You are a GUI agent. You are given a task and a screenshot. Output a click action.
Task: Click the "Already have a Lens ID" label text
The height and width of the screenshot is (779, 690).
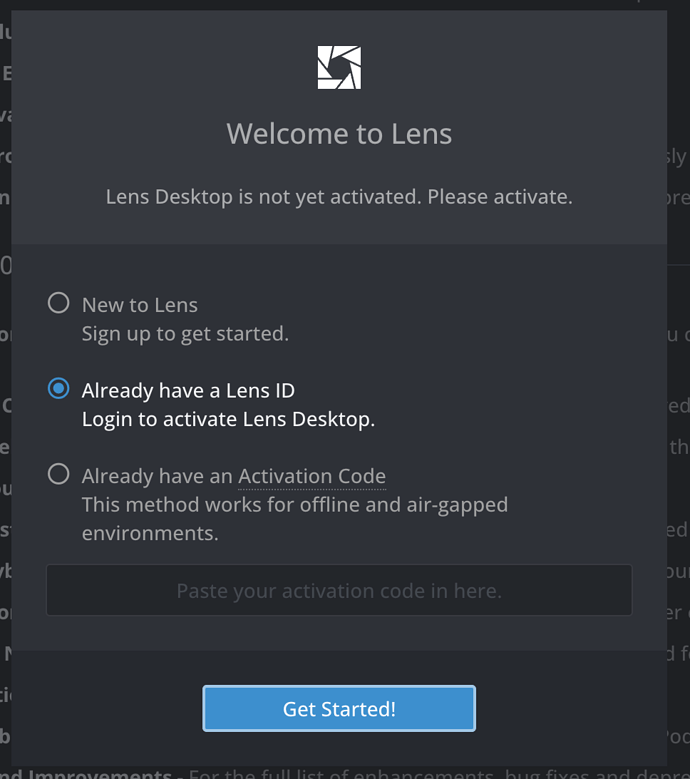click(188, 391)
